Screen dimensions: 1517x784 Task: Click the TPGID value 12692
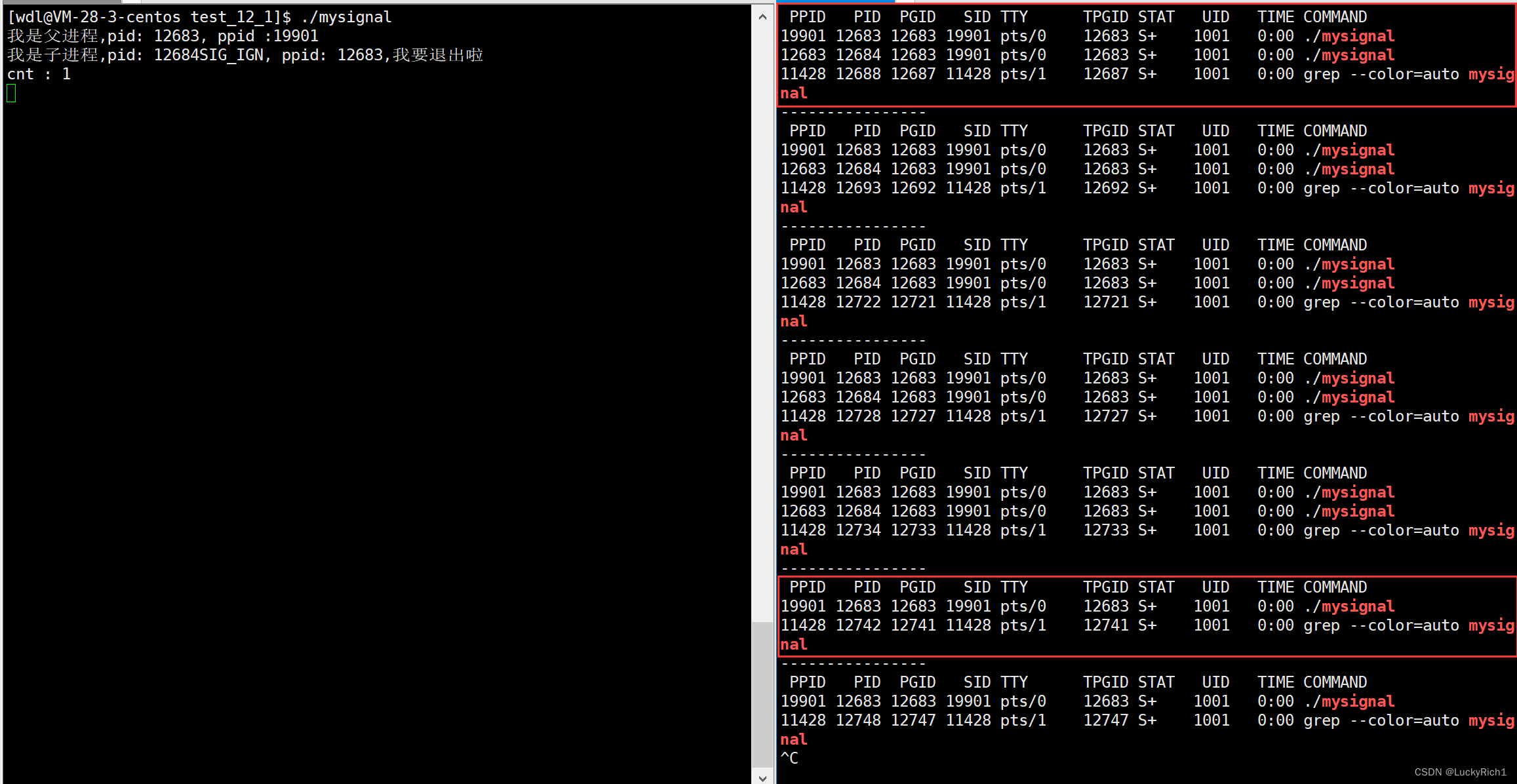coord(1106,188)
